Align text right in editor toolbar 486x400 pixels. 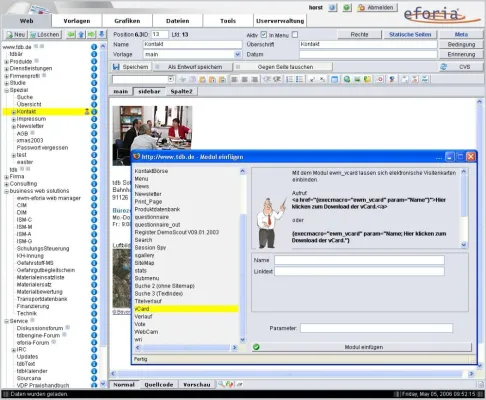[x=254, y=79]
